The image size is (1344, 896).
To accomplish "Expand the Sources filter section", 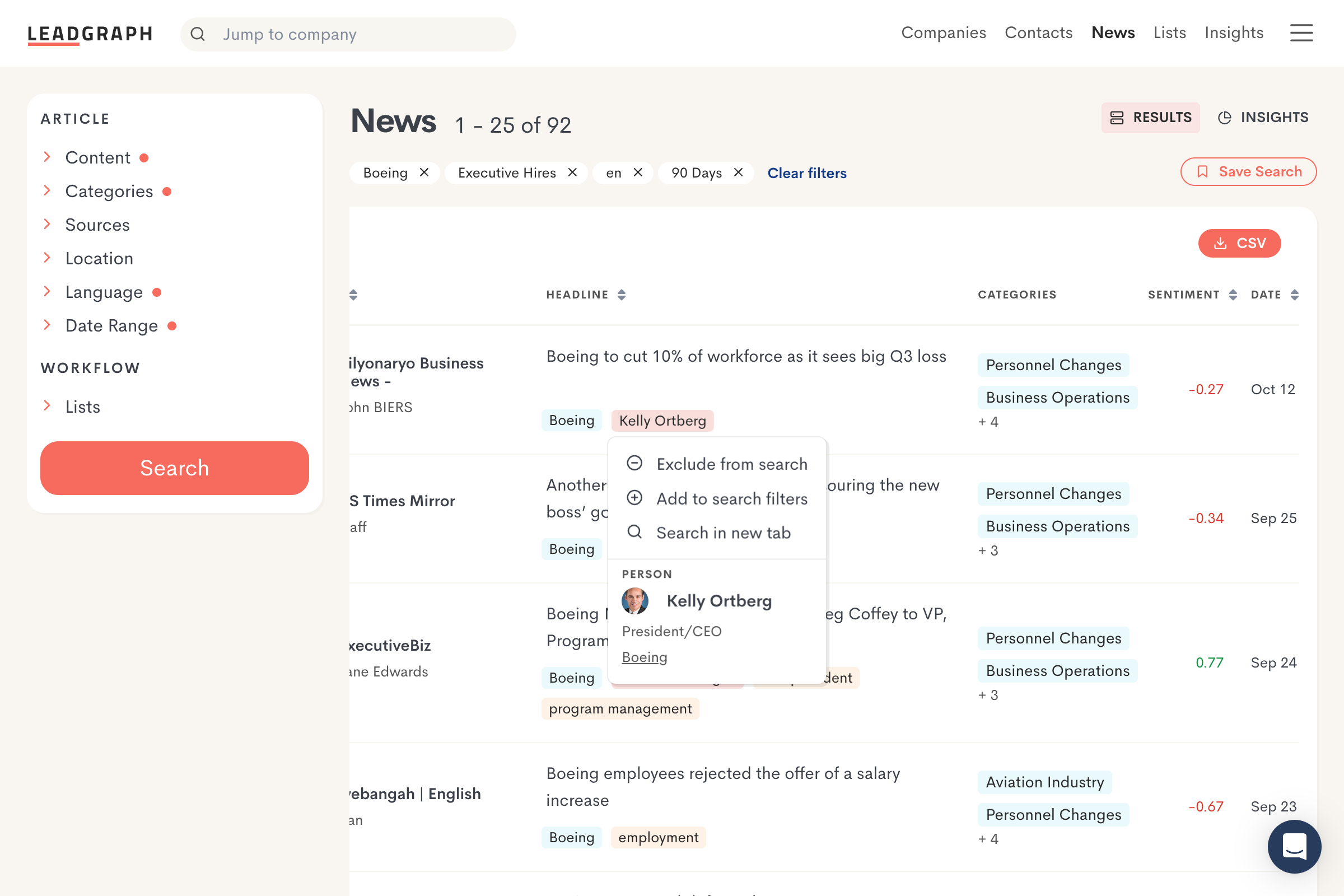I will pyautogui.click(x=97, y=225).
